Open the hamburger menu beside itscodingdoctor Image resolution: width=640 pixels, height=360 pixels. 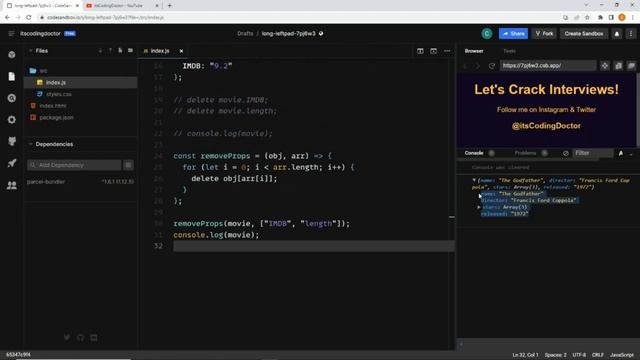pyautogui.click(x=11, y=33)
